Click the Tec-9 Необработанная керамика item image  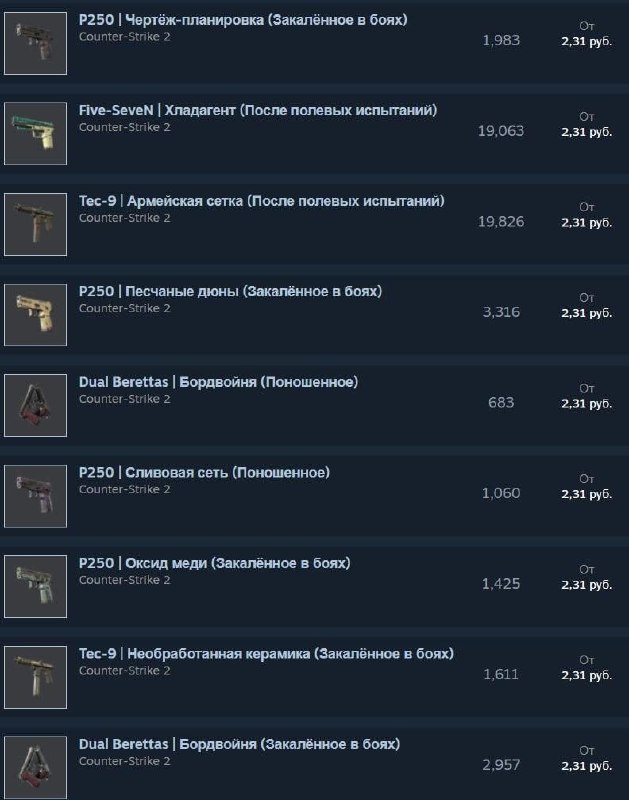35,677
